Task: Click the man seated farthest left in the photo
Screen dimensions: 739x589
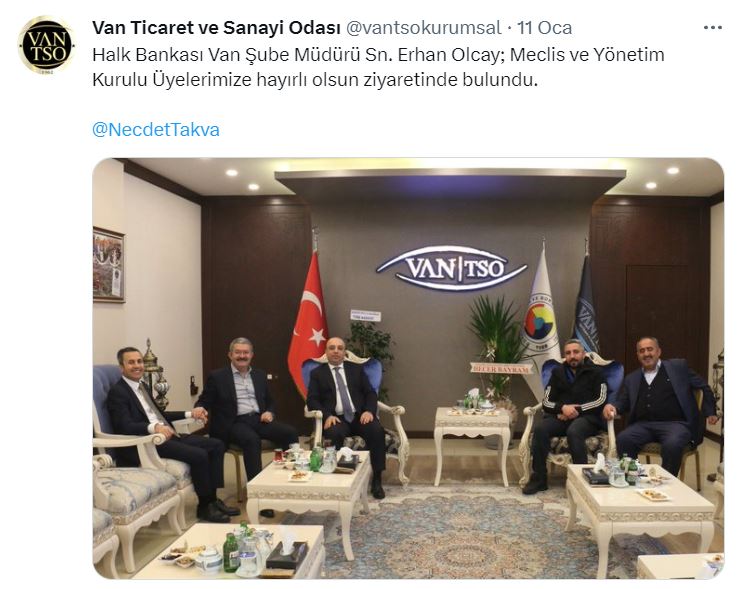Action: 161,431
